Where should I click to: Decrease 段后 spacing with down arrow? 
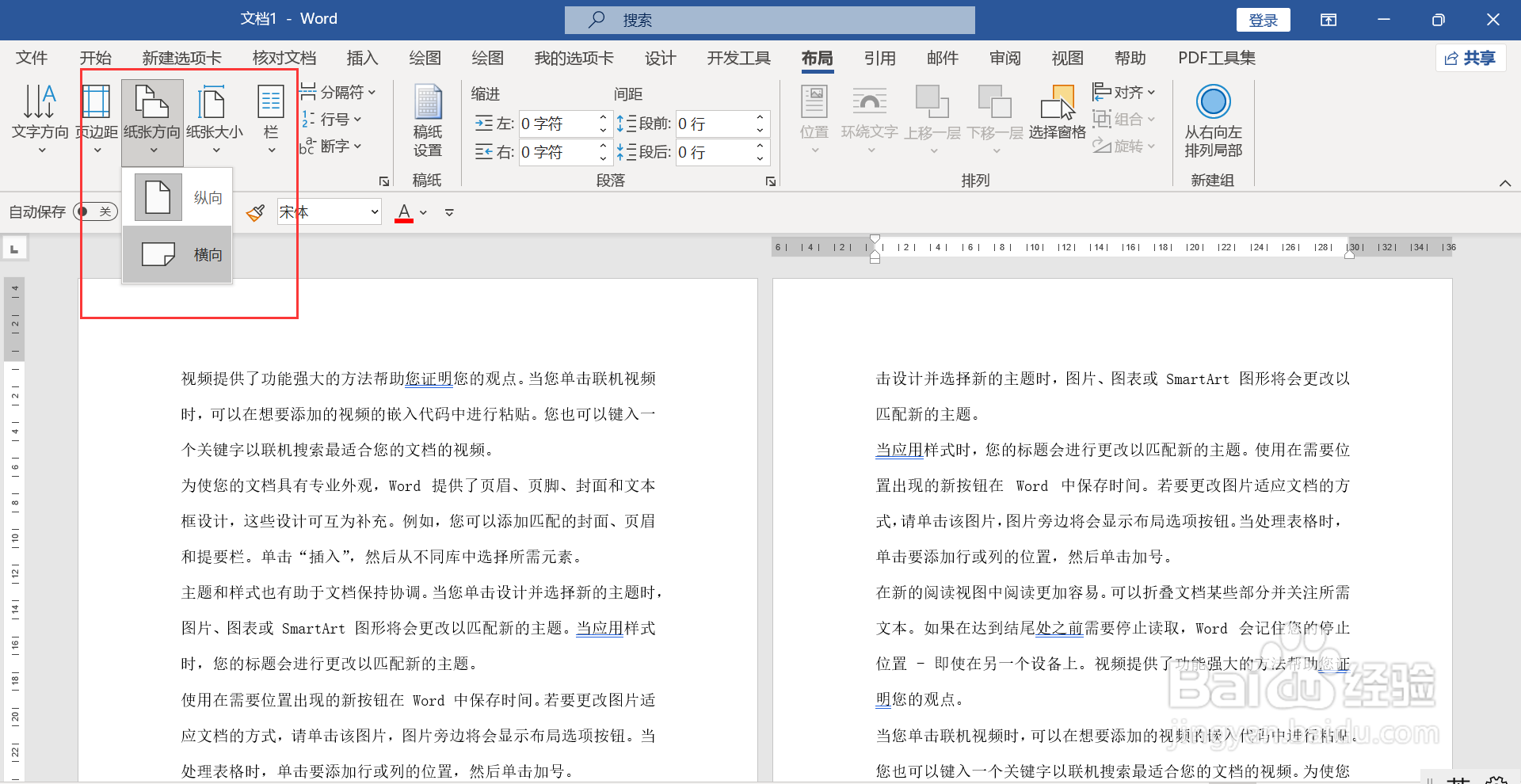coord(760,158)
